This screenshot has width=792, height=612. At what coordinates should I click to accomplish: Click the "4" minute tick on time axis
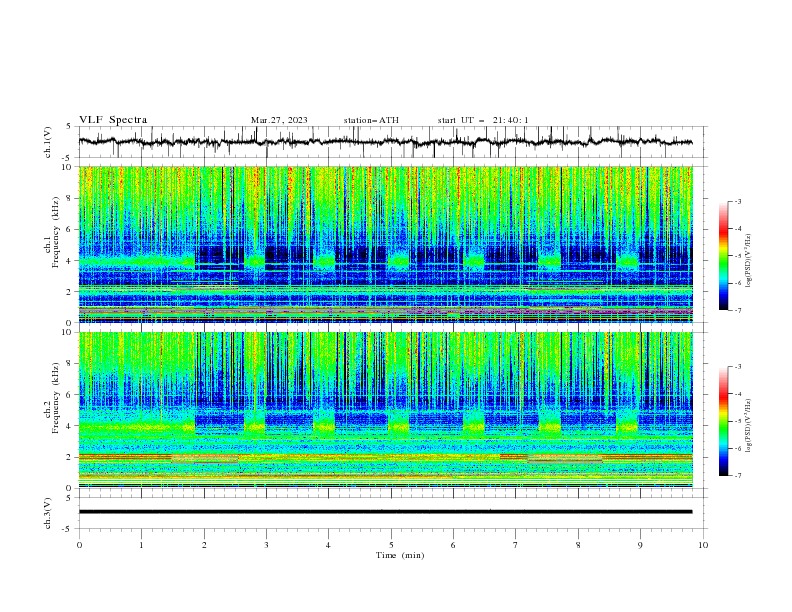click(x=328, y=545)
